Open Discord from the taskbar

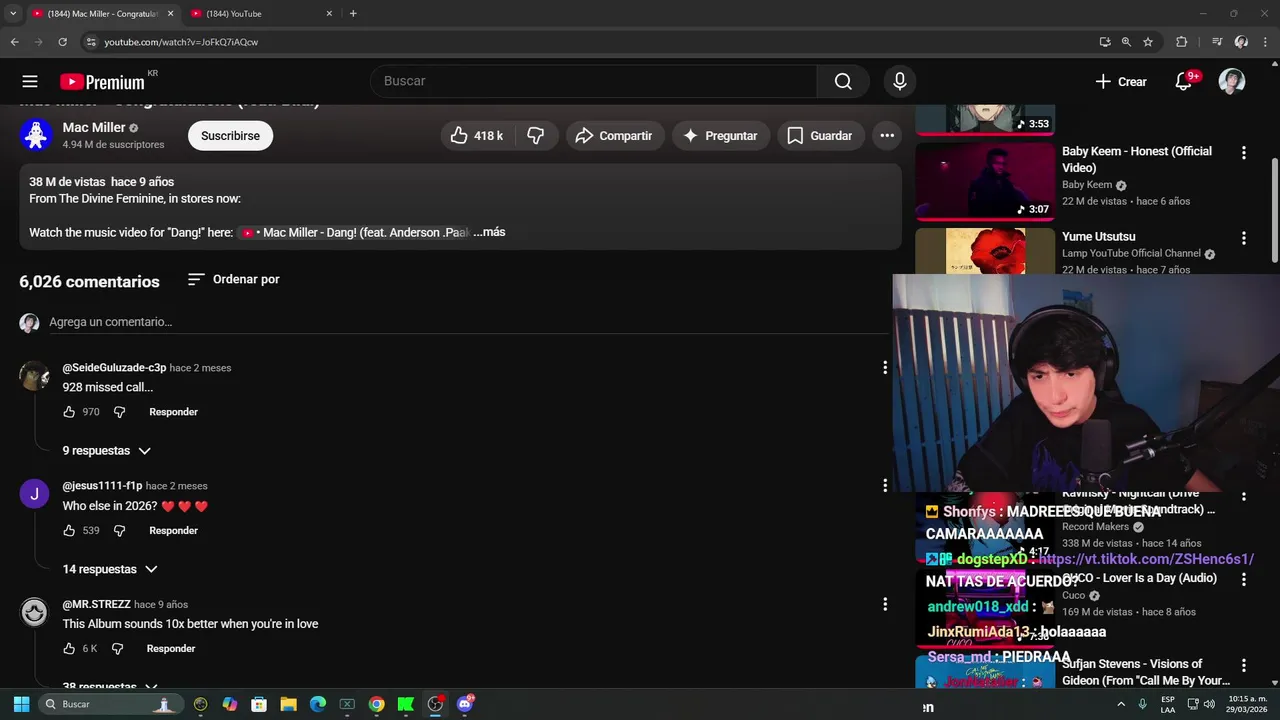click(x=465, y=704)
